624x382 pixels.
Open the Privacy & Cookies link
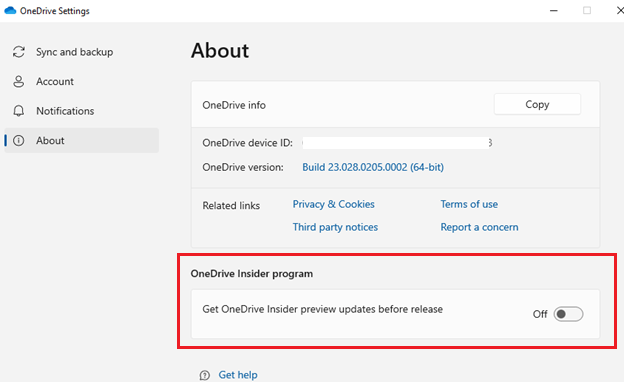[333, 204]
